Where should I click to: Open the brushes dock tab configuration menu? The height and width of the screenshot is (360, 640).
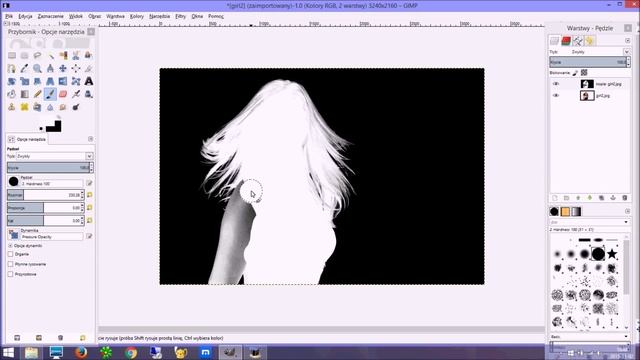pos(627,211)
